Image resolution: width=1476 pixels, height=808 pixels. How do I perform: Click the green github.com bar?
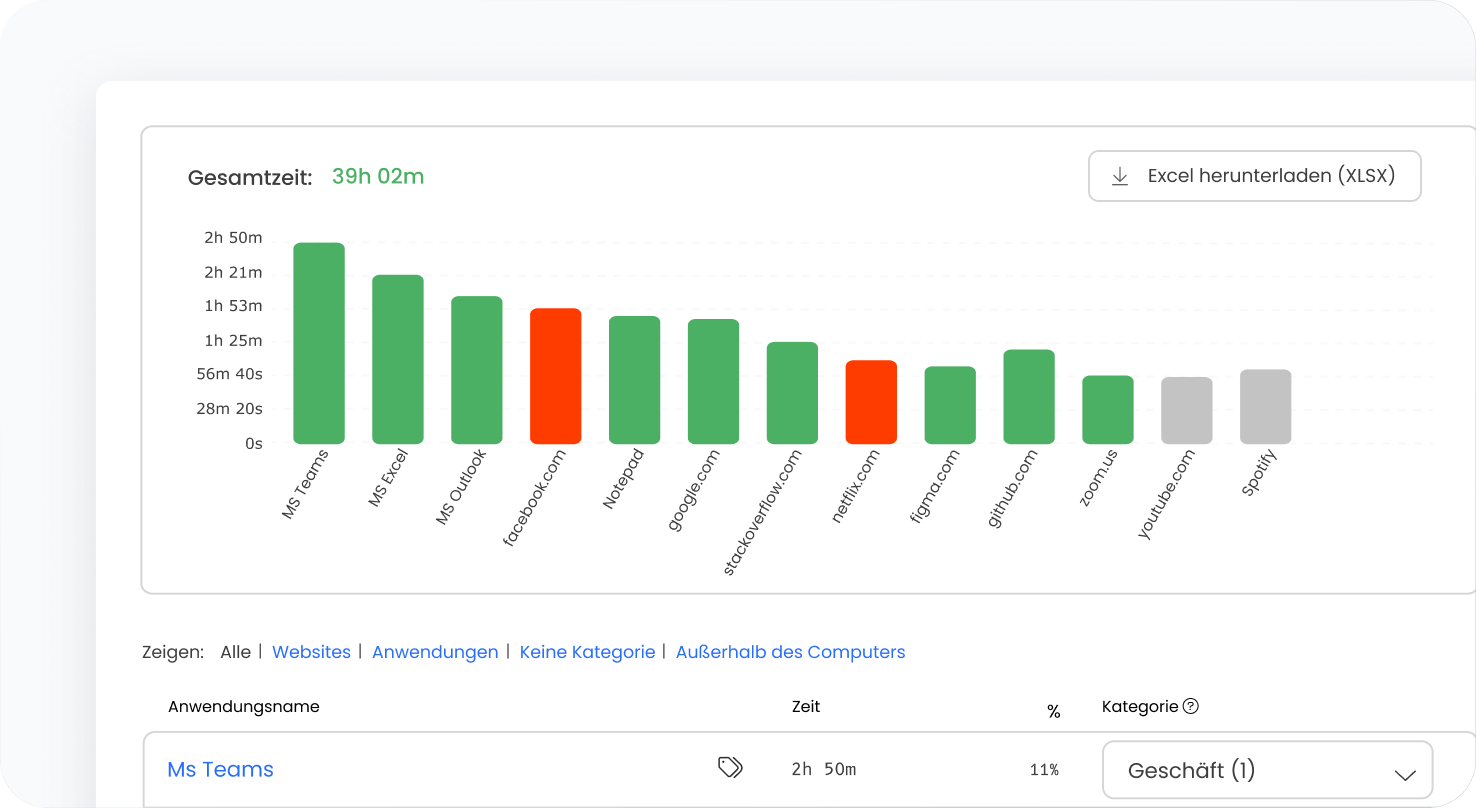[1029, 397]
